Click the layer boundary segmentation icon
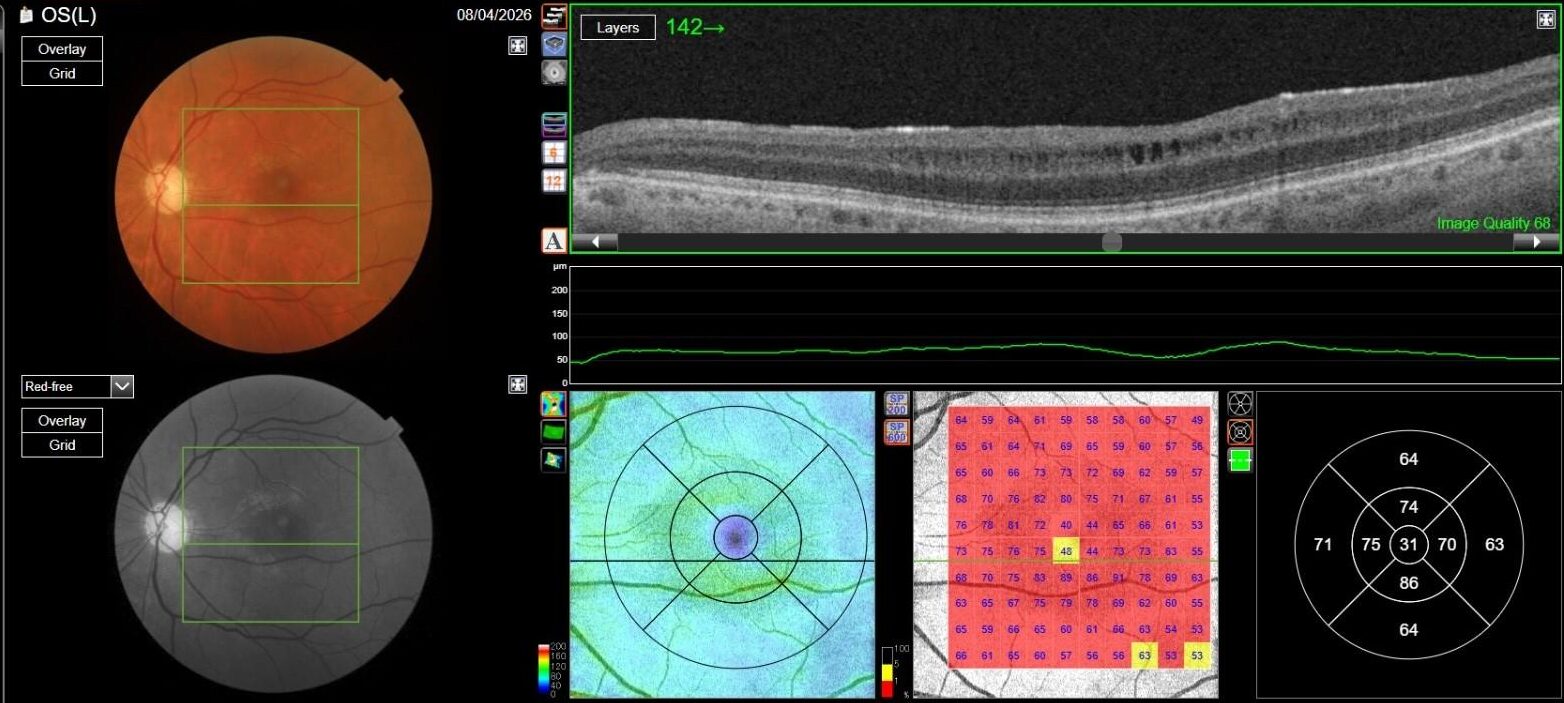 click(x=554, y=124)
